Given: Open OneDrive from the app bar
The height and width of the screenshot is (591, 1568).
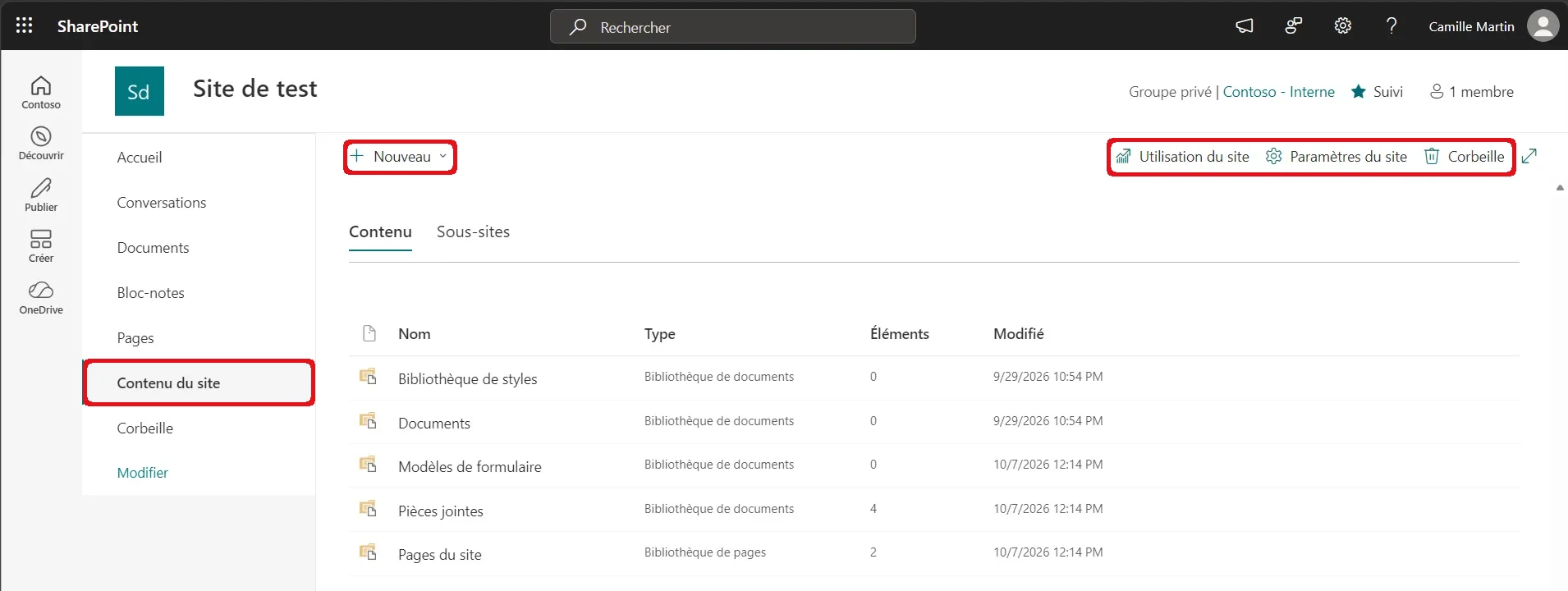Looking at the screenshot, I should (x=41, y=298).
